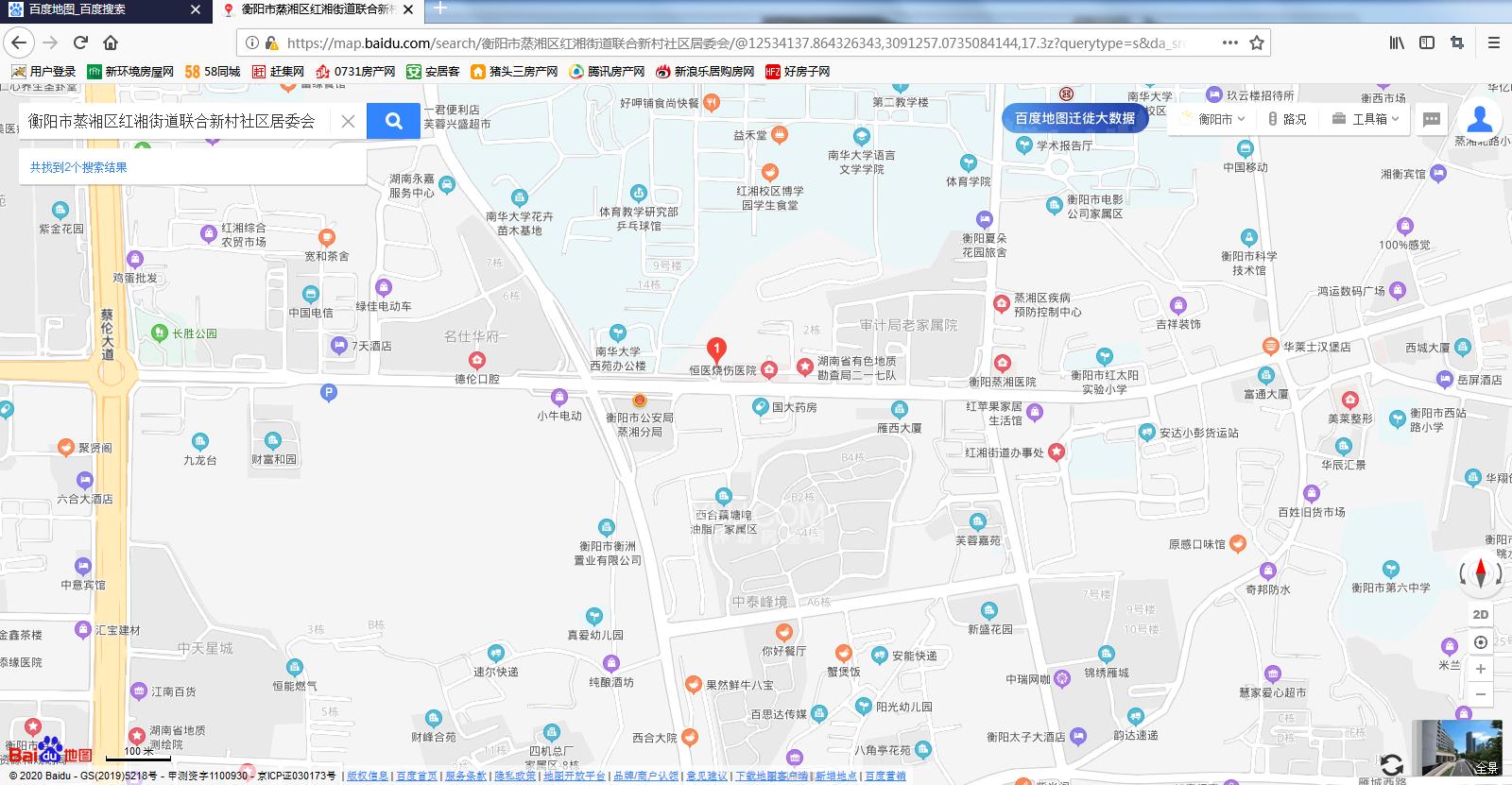Click 版权信息 footer link
1512x785 pixels.
coord(368,776)
